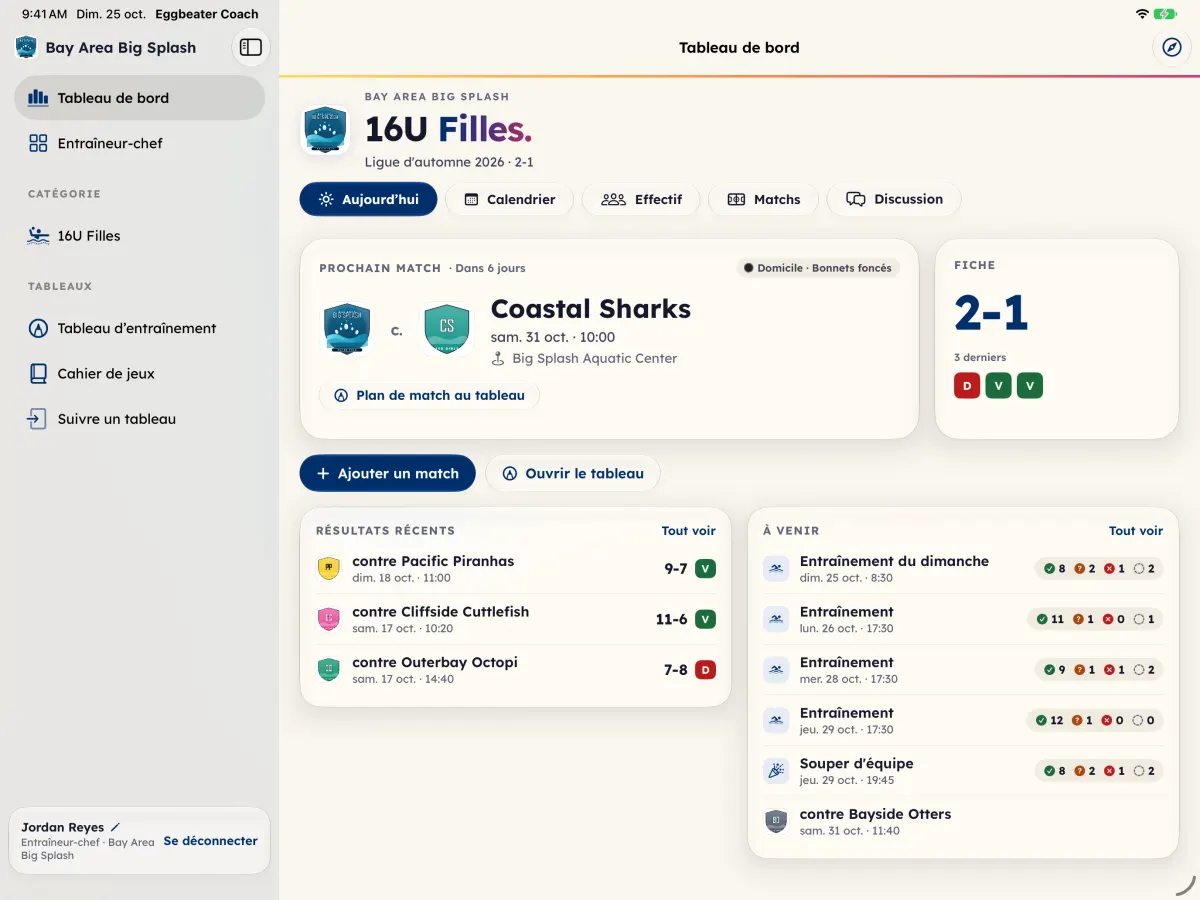Select 16U Filles category in sidebar

pyautogui.click(x=139, y=236)
